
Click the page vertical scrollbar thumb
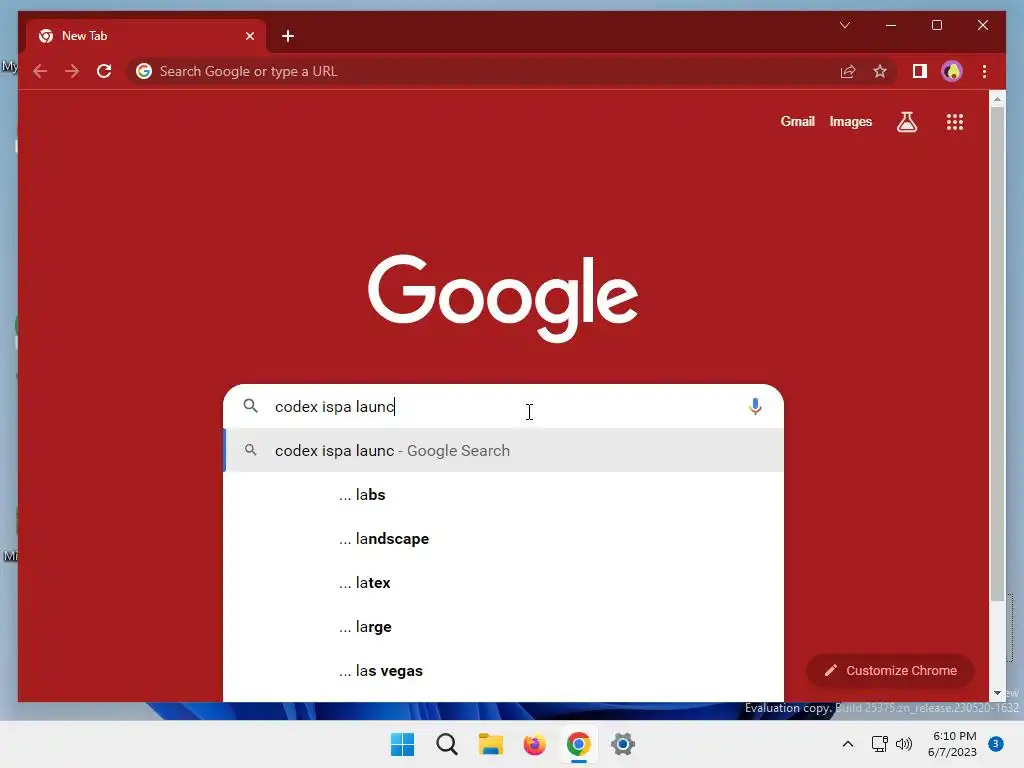point(997,354)
